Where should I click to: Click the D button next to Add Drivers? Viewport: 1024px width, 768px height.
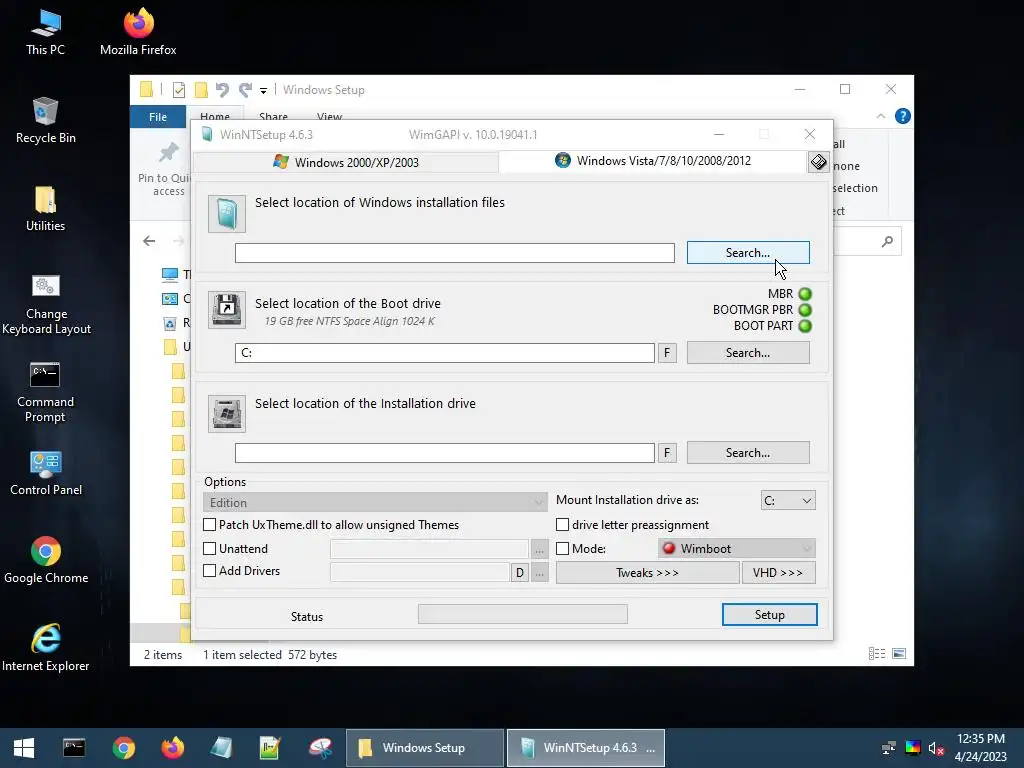(x=520, y=573)
